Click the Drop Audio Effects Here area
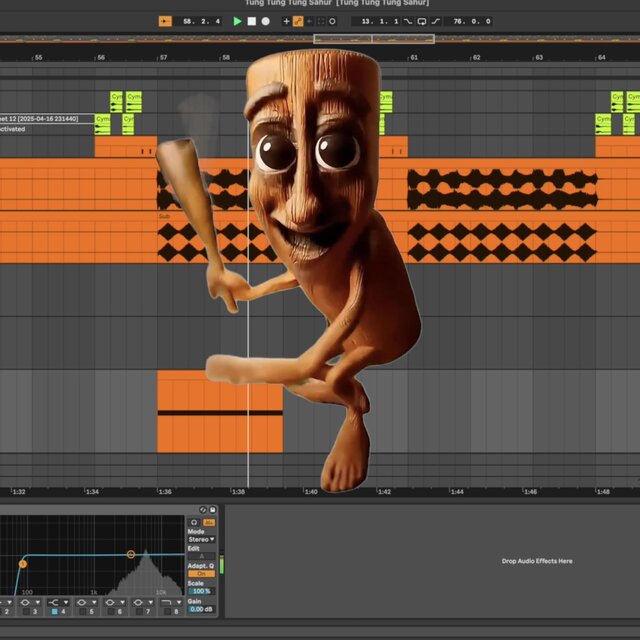Screen dimensions: 640x640 pyautogui.click(x=537, y=561)
